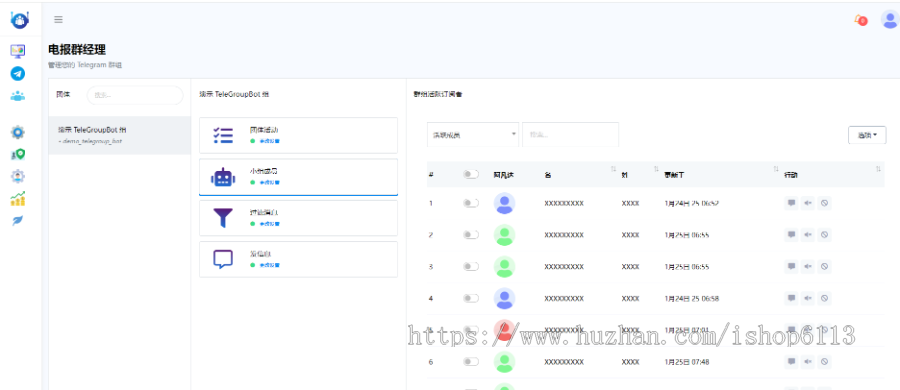Screen dimensions: 900x390
Task: Toggle the switch in row 3
Action: 471,267
